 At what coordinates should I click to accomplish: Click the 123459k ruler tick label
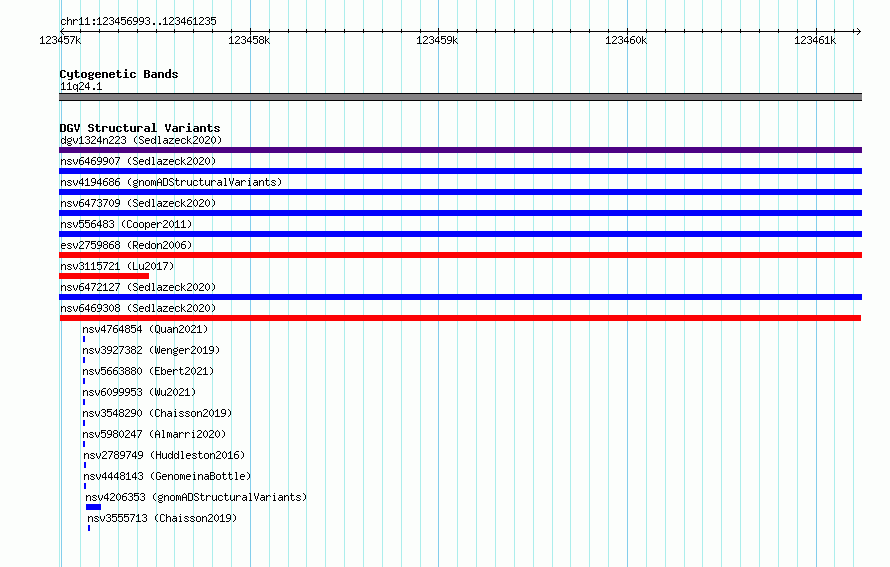[437, 40]
